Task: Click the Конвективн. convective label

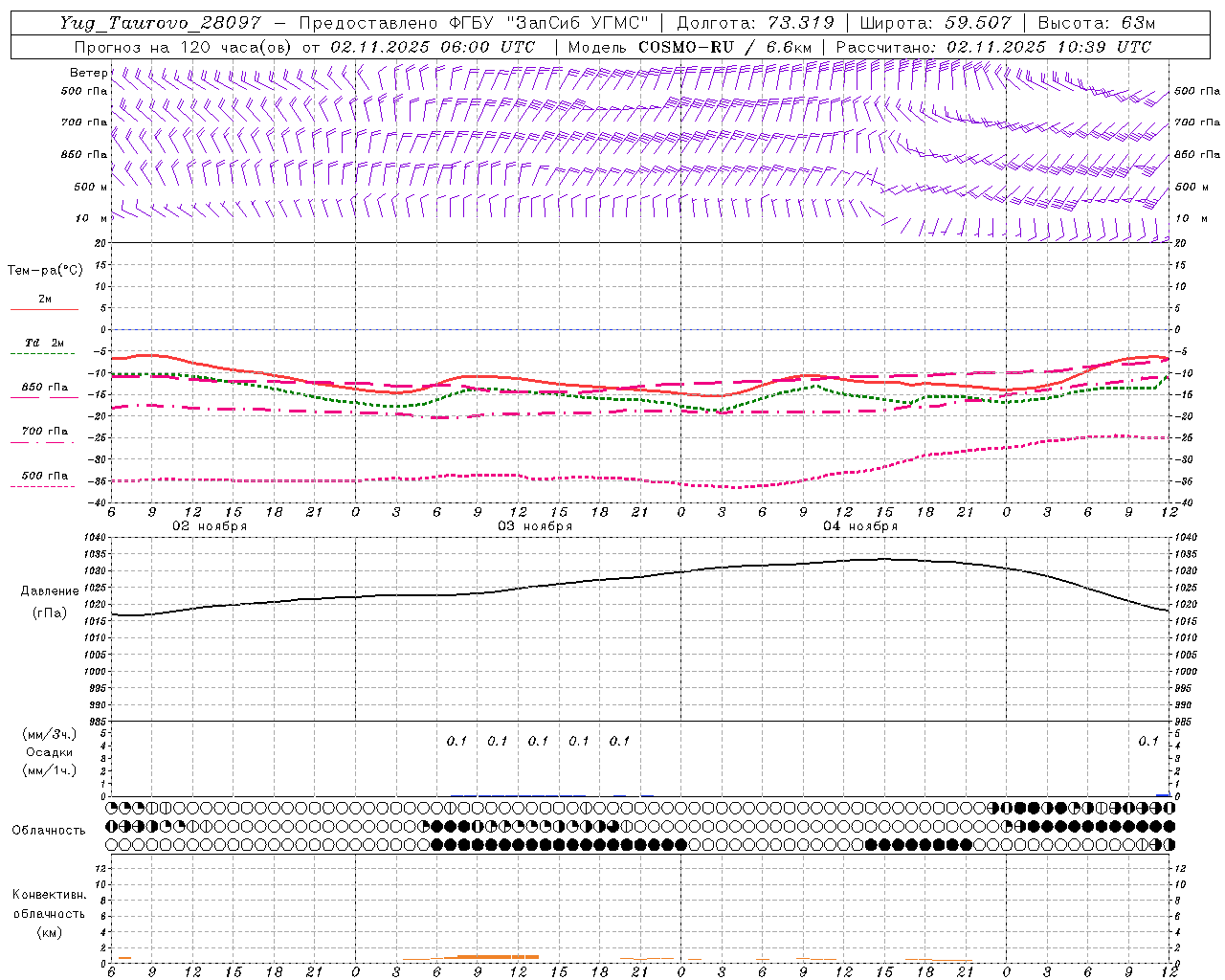Action: 49,895
